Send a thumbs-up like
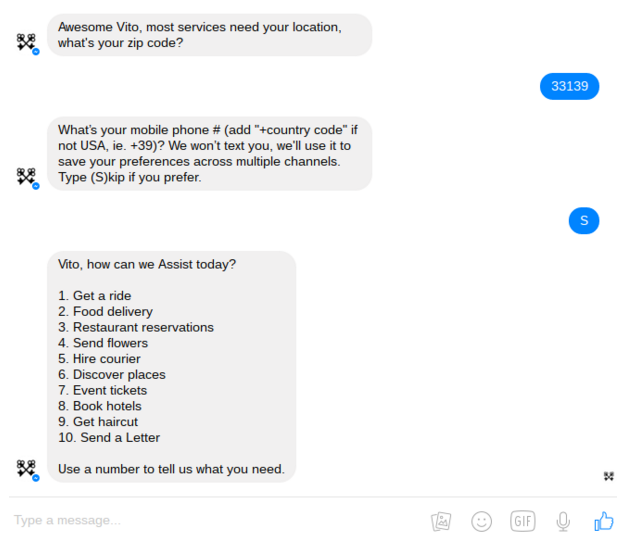Screen dimensions: 622x542 pos(603,521)
